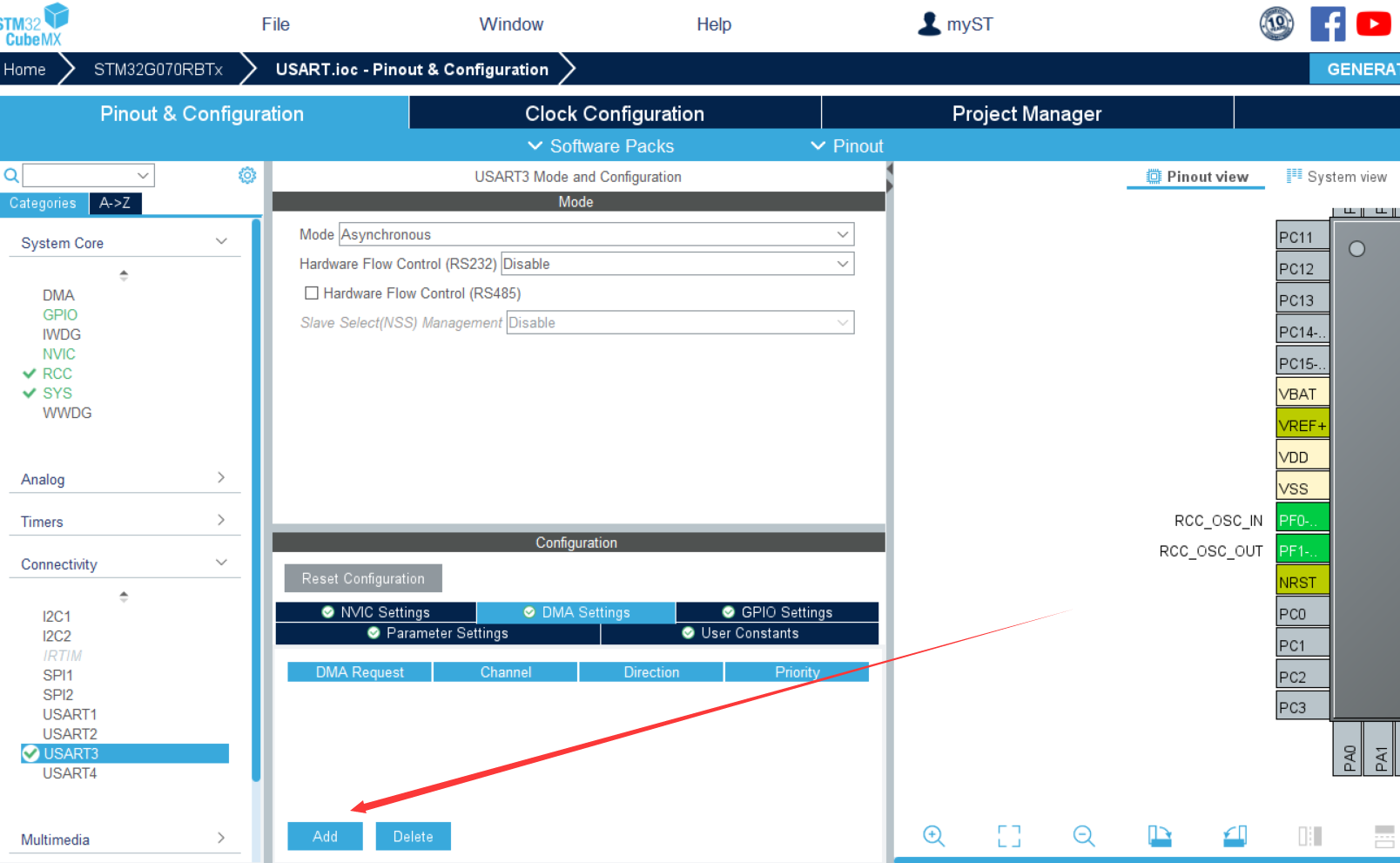1400x863 pixels.
Task: Click the zoom in magnifier icon
Action: pos(933,836)
